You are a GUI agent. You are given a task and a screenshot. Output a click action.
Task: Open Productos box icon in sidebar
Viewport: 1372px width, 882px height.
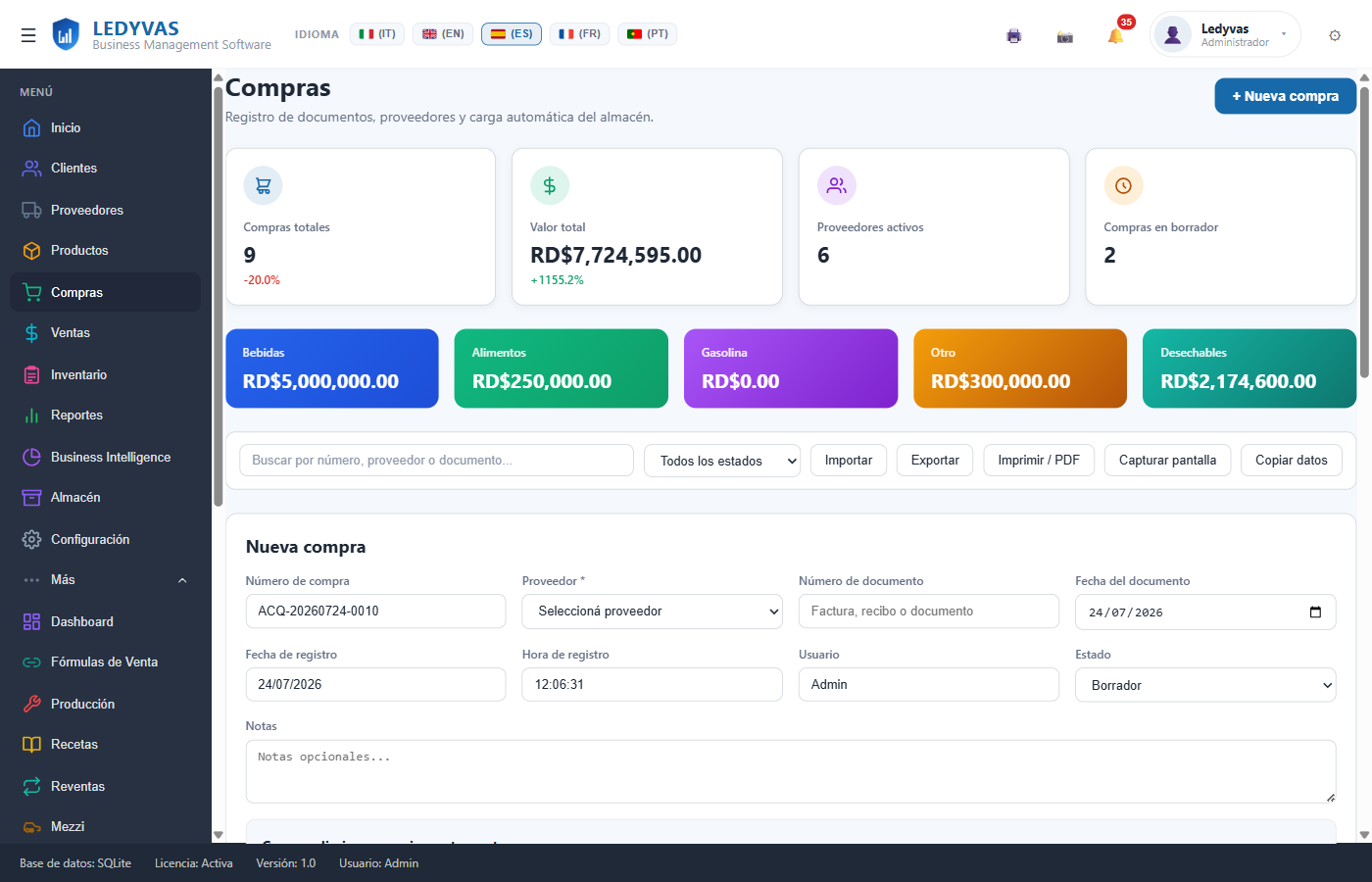[x=31, y=250]
